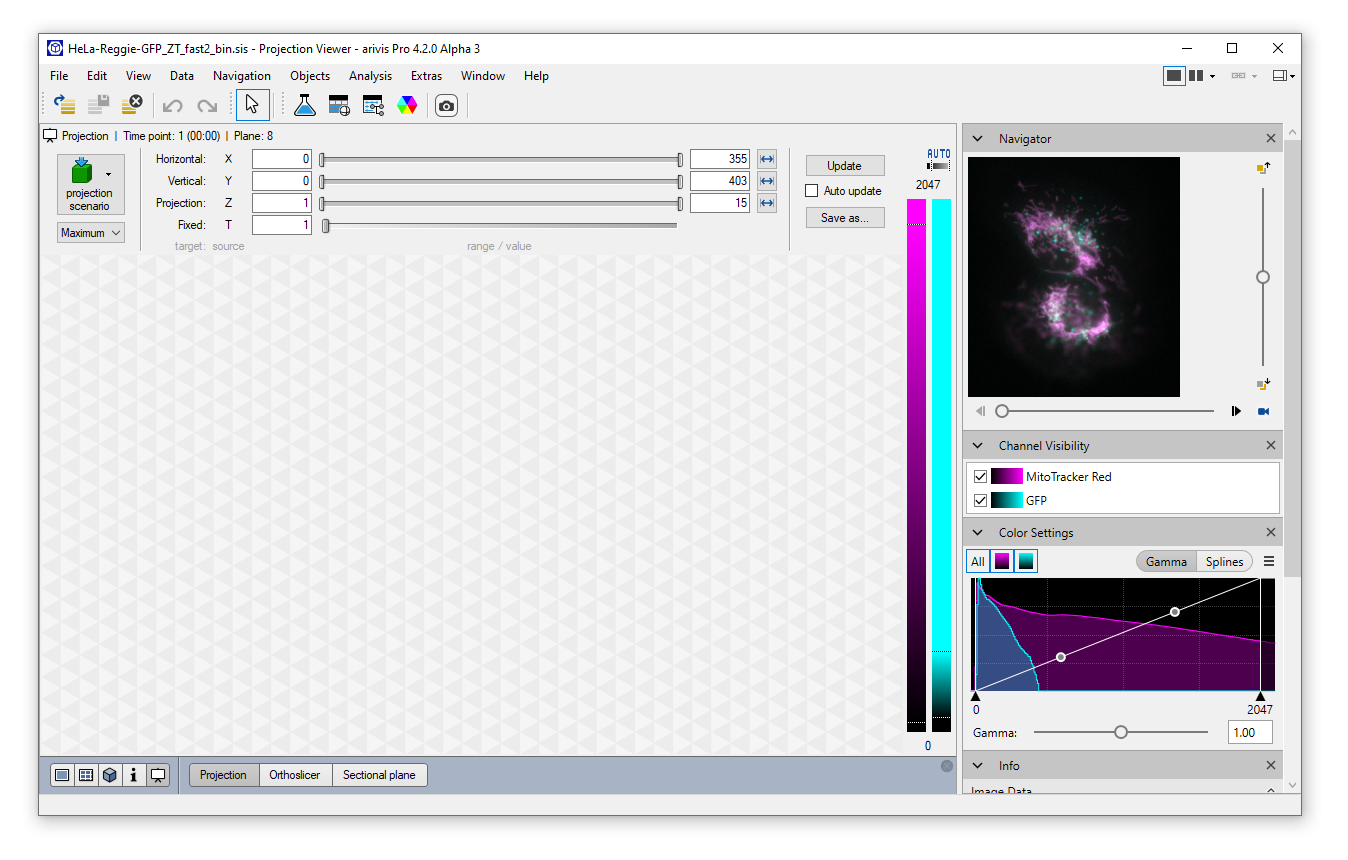The width and height of the screenshot is (1348, 860).
Task: Collapse the Navigator panel
Action: click(978, 138)
